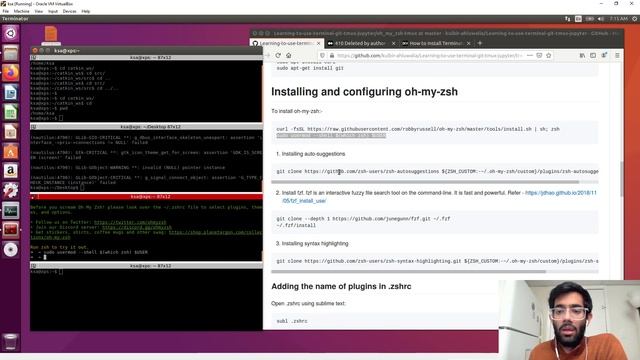Save page to Pocket
Image resolution: width=640 pixels, height=360 pixels.
(539, 56)
